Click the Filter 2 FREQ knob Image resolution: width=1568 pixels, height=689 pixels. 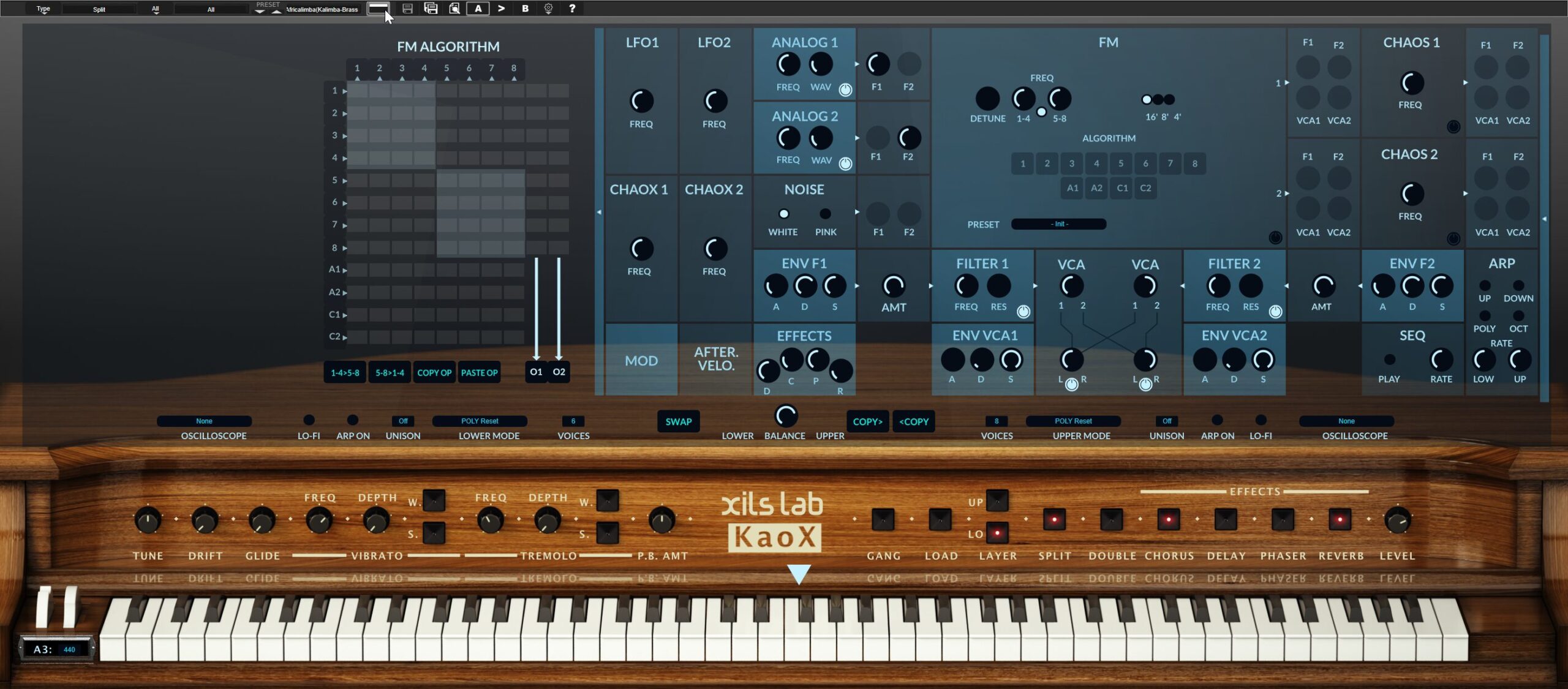tap(1218, 286)
